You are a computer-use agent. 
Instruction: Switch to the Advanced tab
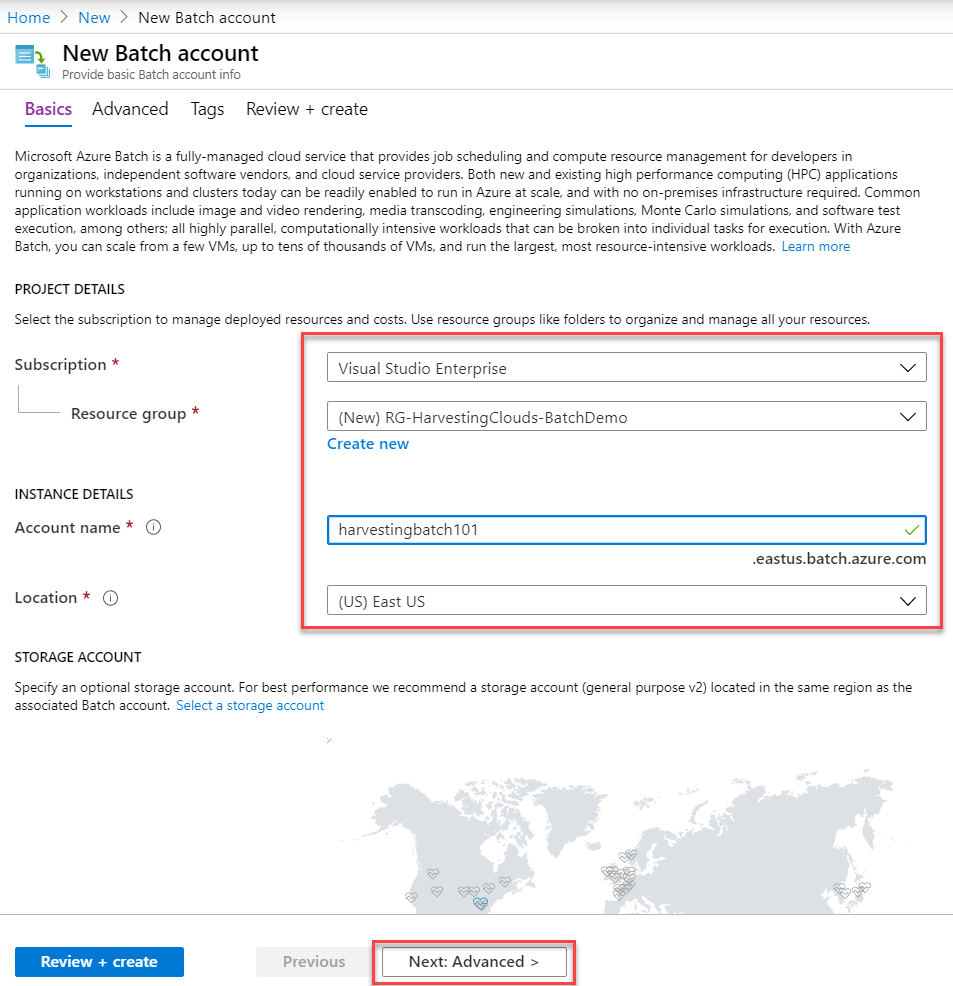tap(130, 109)
